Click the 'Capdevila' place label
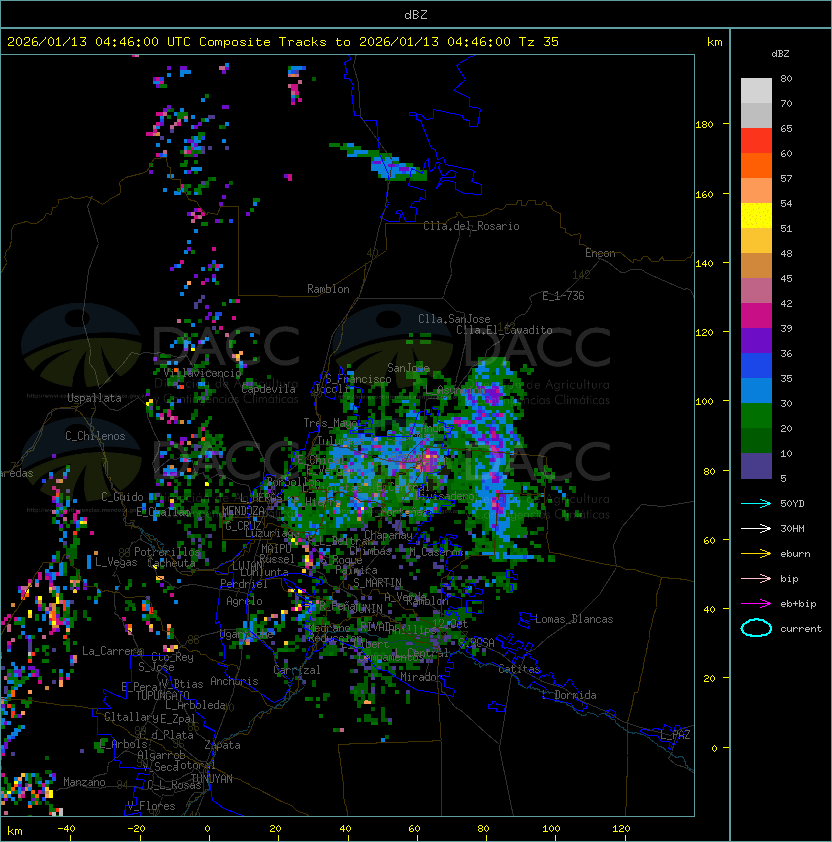 coord(269,389)
